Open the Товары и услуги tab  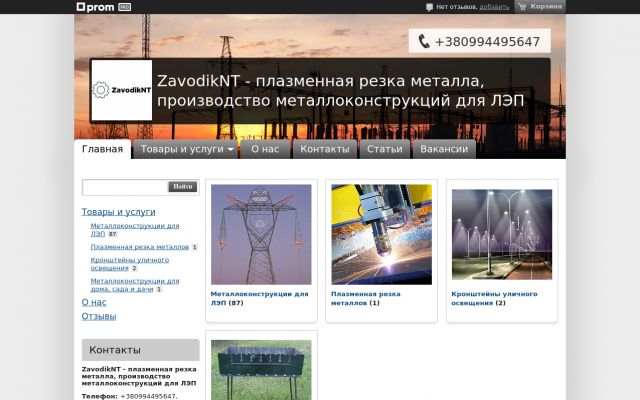182,149
